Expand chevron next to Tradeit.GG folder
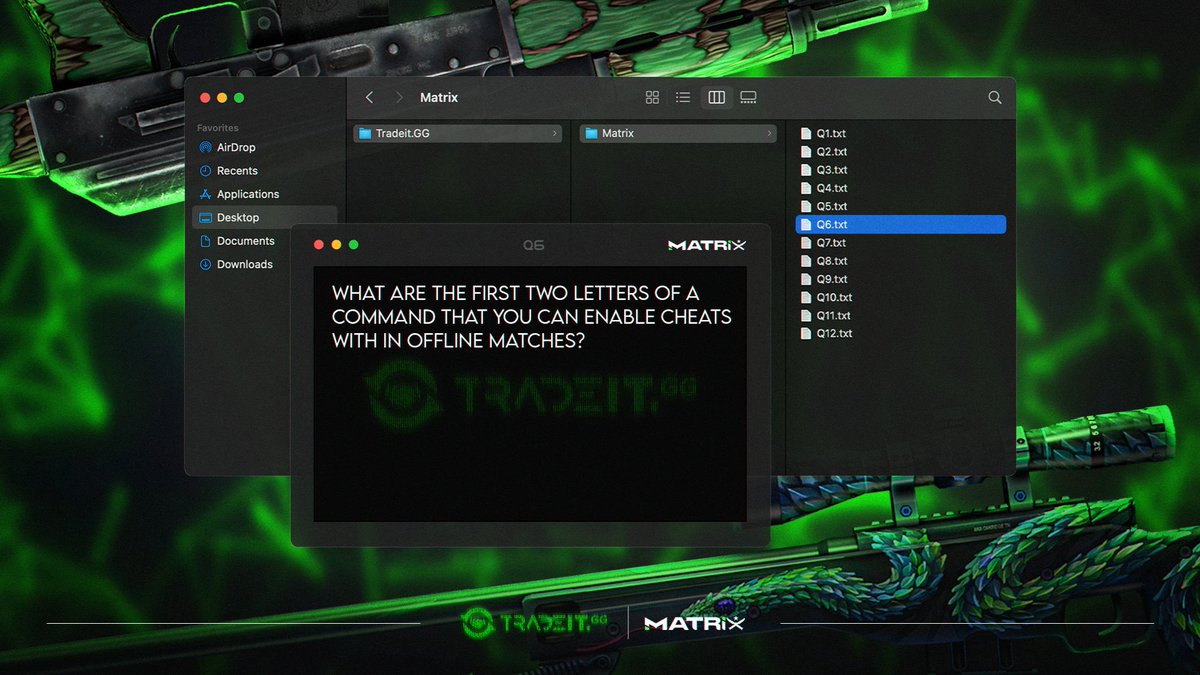 pos(554,133)
